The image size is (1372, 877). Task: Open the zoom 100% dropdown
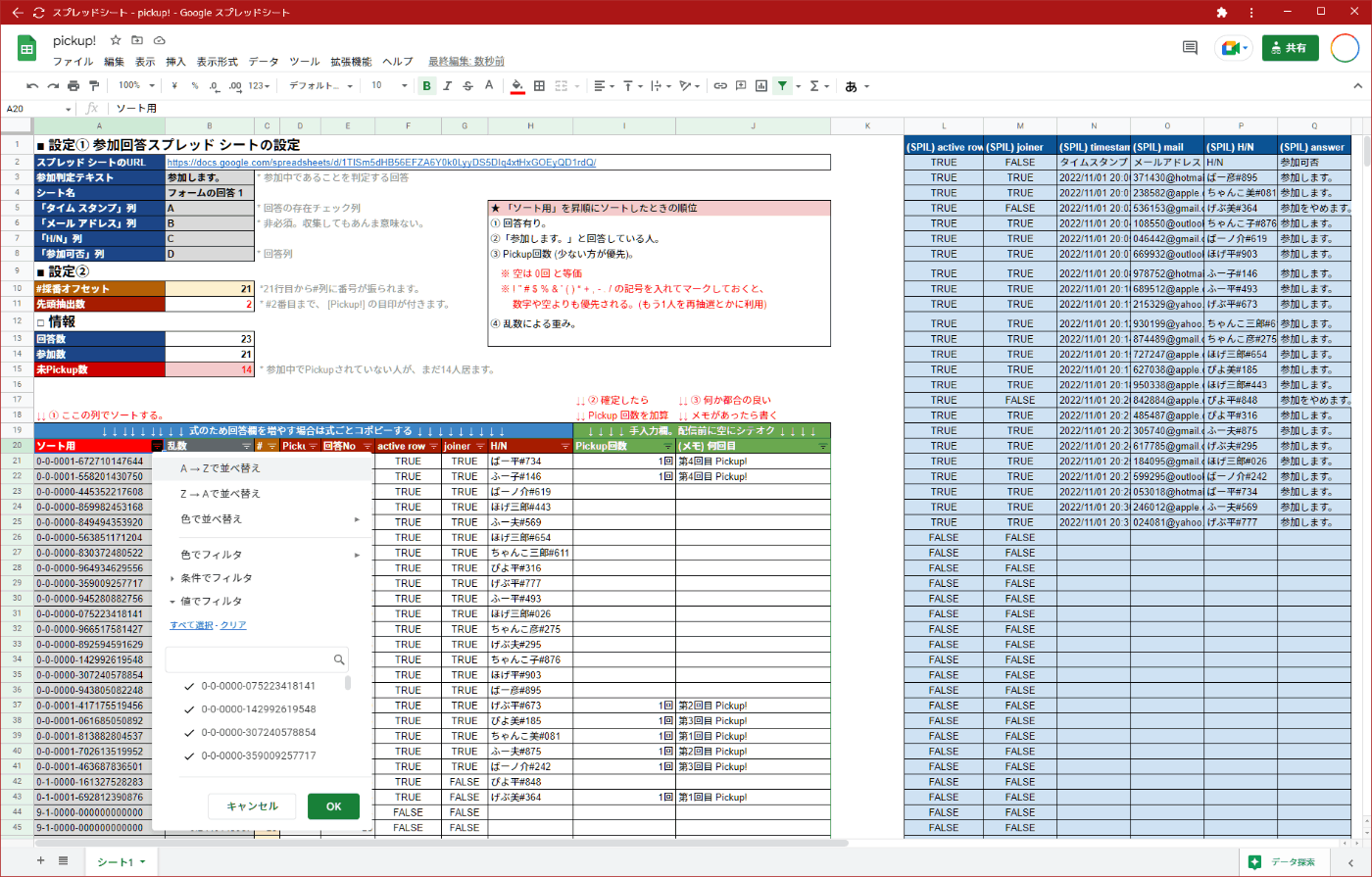137,86
